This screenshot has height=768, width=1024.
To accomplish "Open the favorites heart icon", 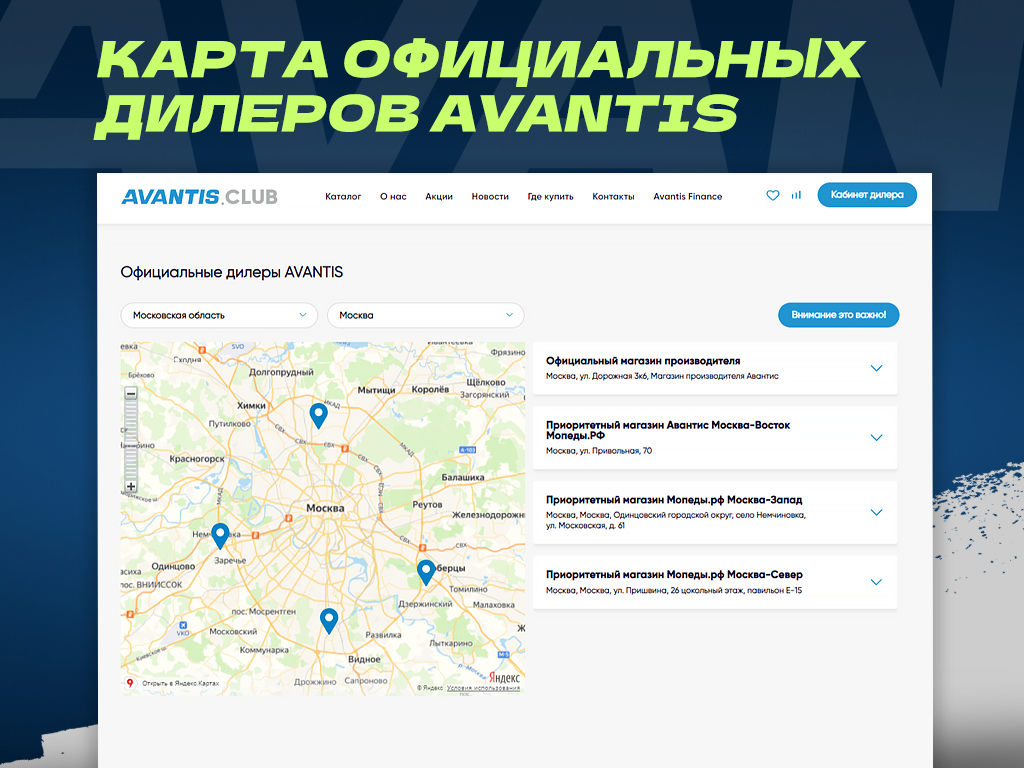I will (773, 195).
